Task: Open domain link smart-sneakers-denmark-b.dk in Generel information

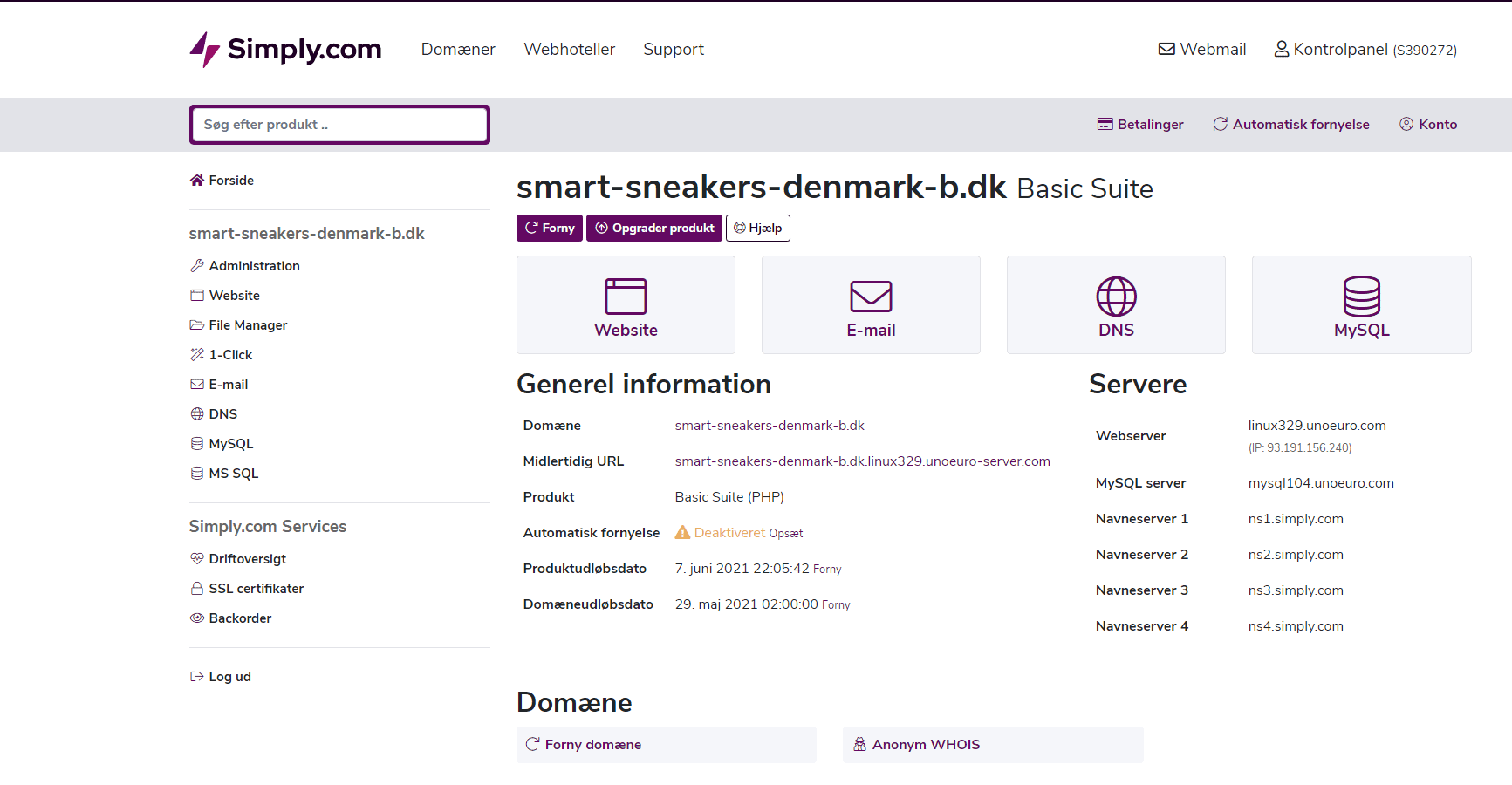Action: pyautogui.click(x=770, y=426)
